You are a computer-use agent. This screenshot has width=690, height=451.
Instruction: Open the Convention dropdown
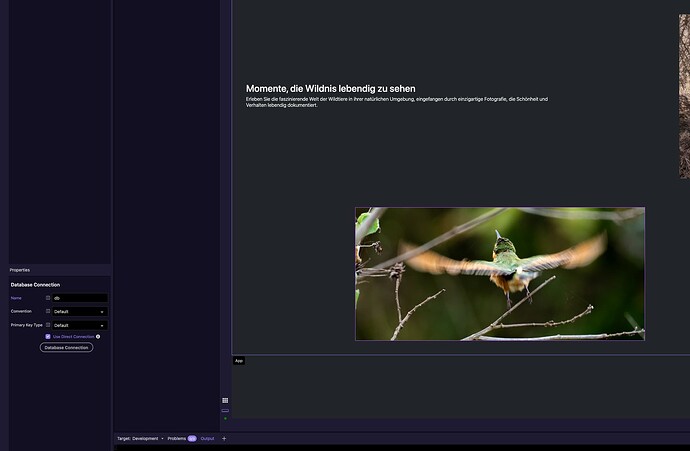tap(80, 312)
